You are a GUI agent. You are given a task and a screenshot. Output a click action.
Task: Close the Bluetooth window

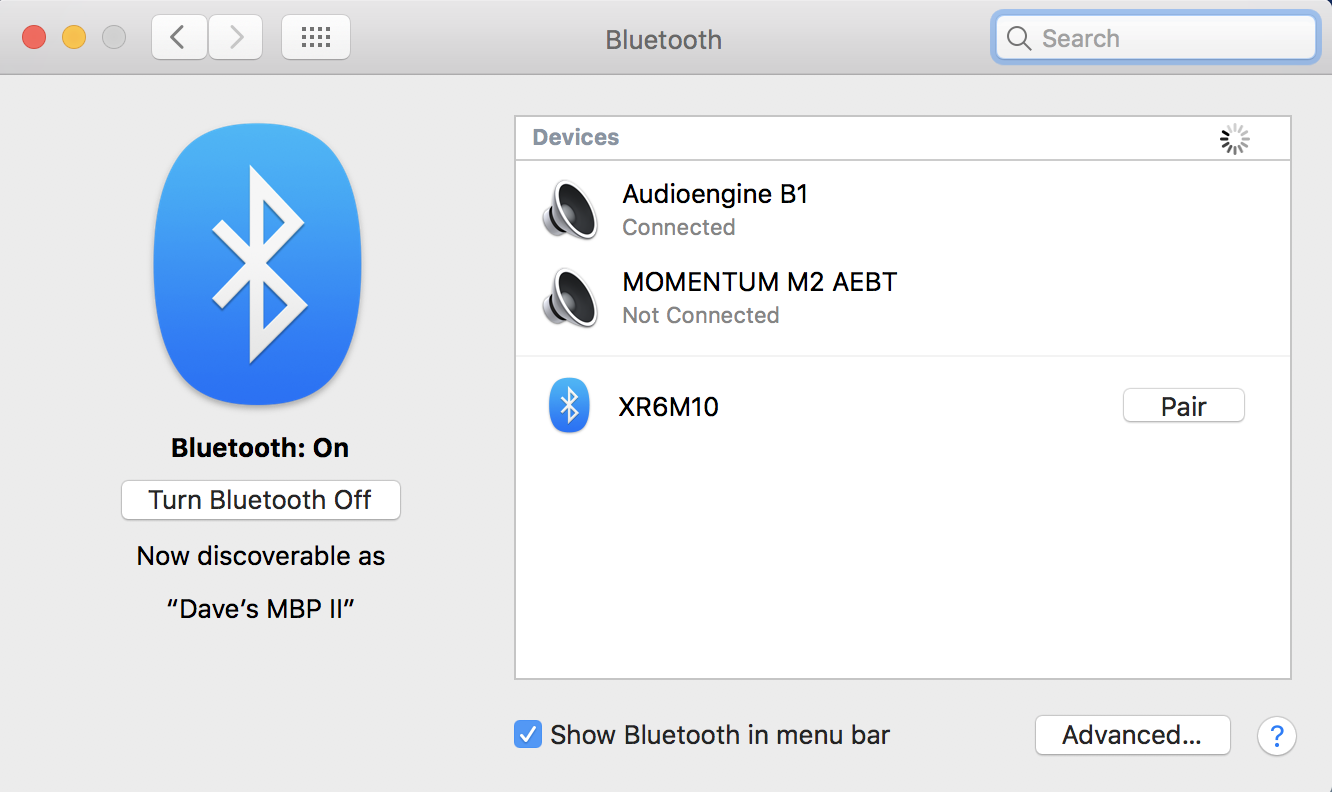point(34,38)
